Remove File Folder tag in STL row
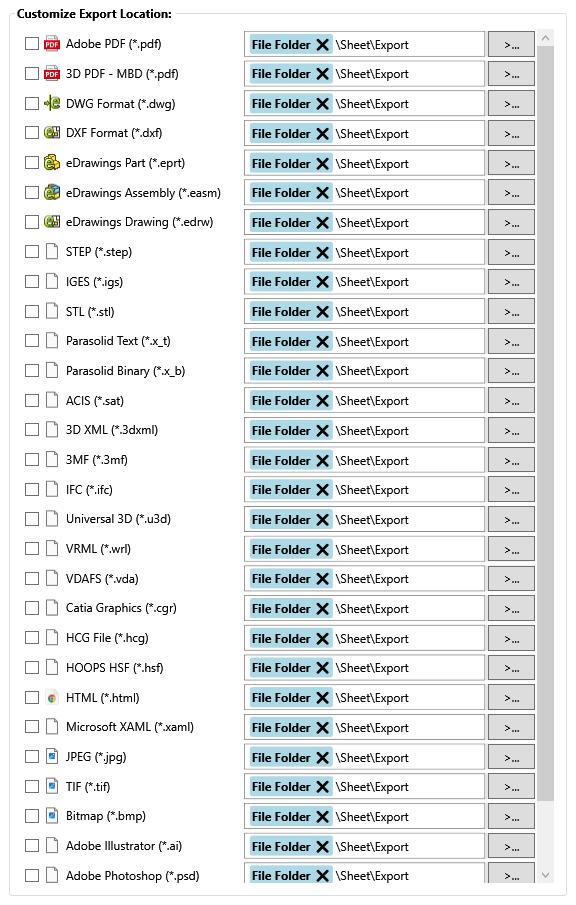This screenshot has height=905, width=576. (323, 312)
